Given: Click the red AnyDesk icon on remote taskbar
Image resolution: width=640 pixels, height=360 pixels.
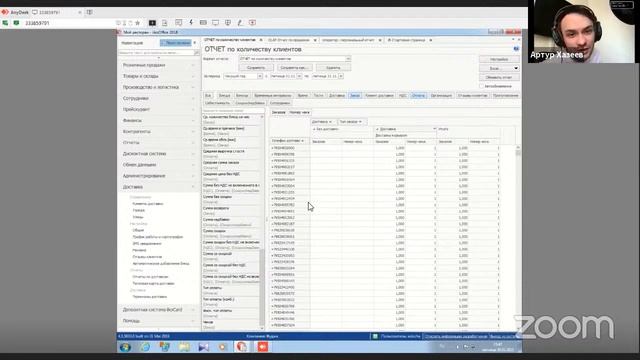Looking at the screenshot, I should (262, 347).
